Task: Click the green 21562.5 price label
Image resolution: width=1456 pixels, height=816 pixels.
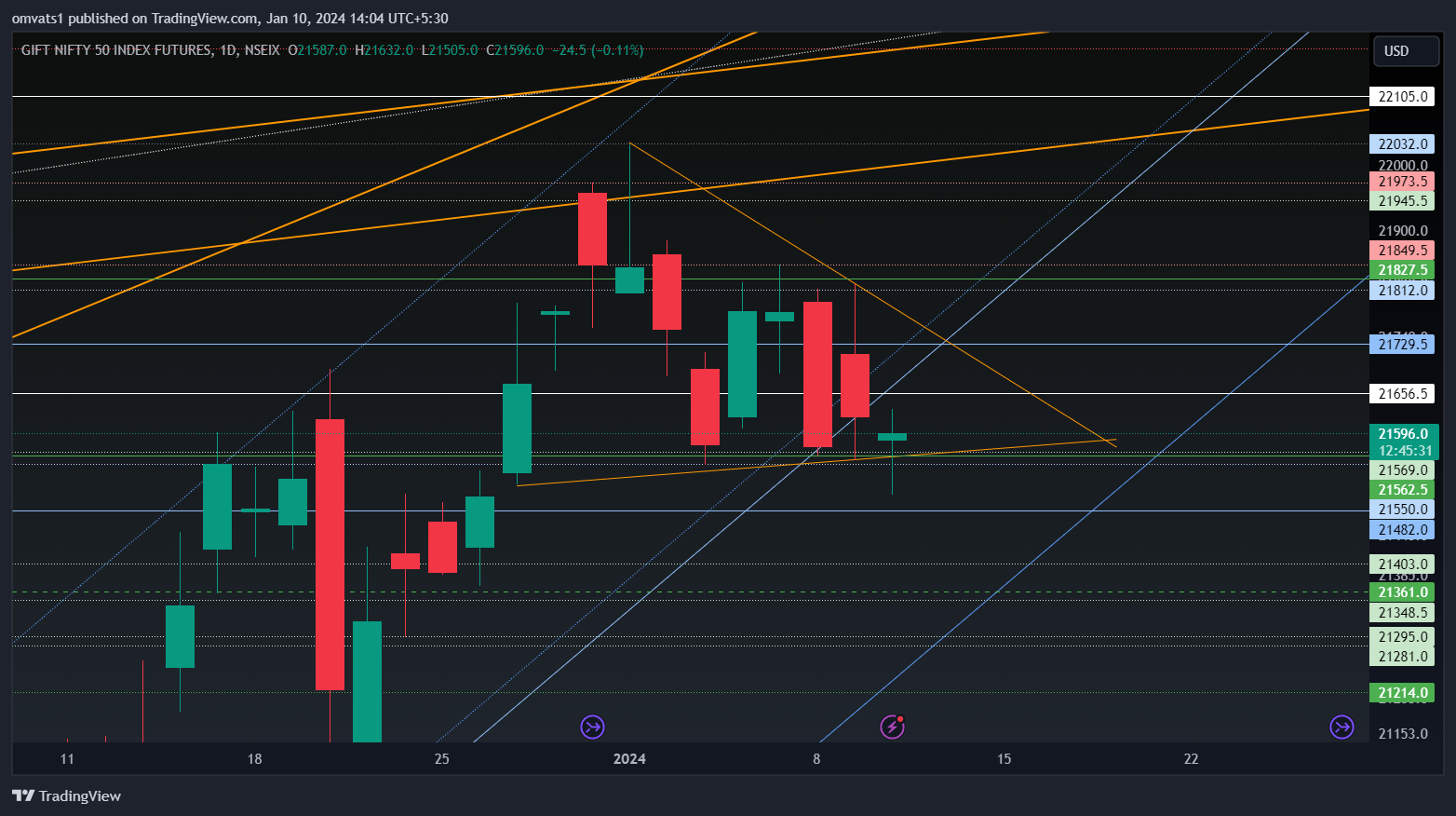Action: pos(1402,490)
